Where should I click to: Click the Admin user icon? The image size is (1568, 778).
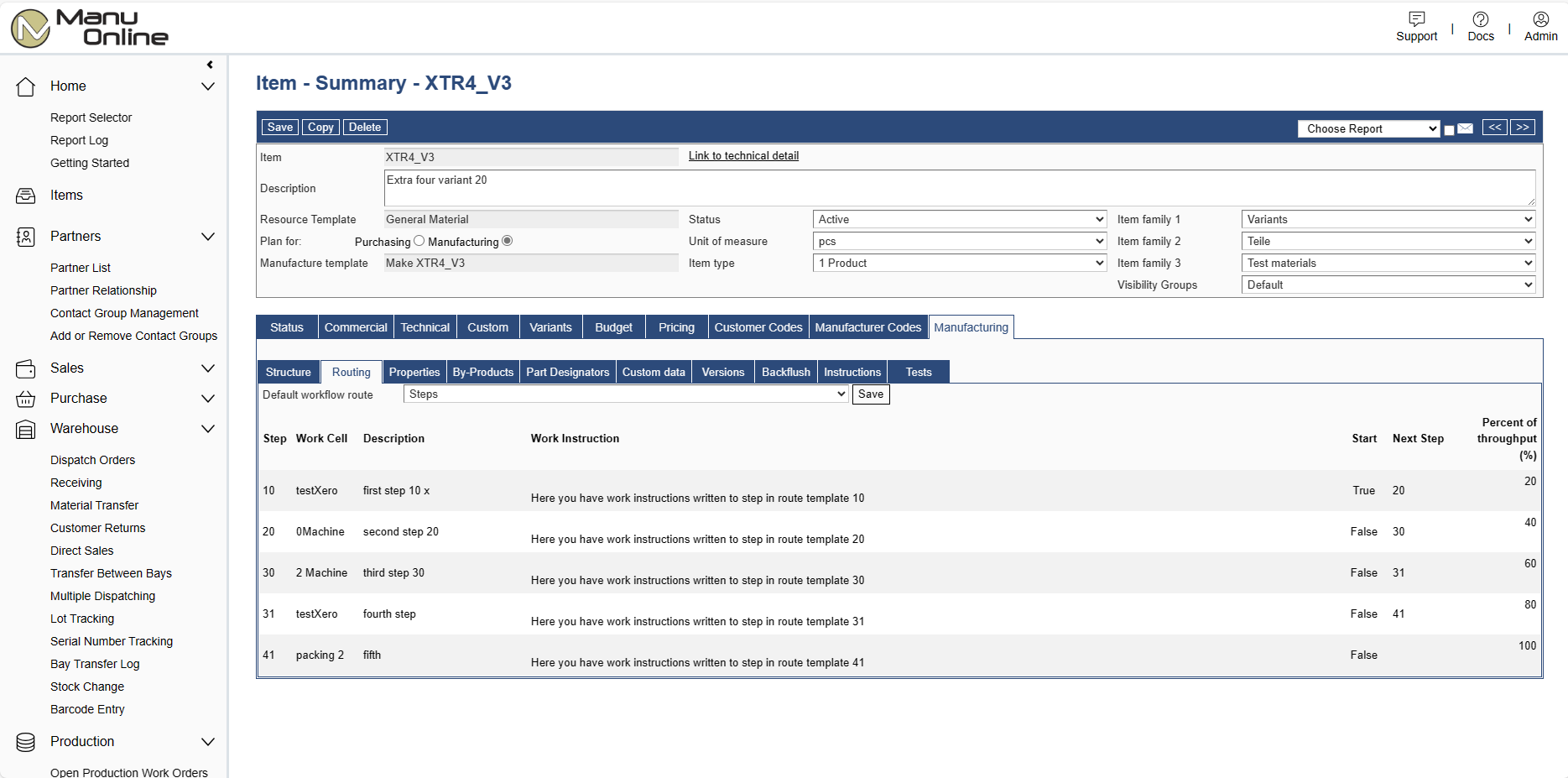coord(1540,19)
